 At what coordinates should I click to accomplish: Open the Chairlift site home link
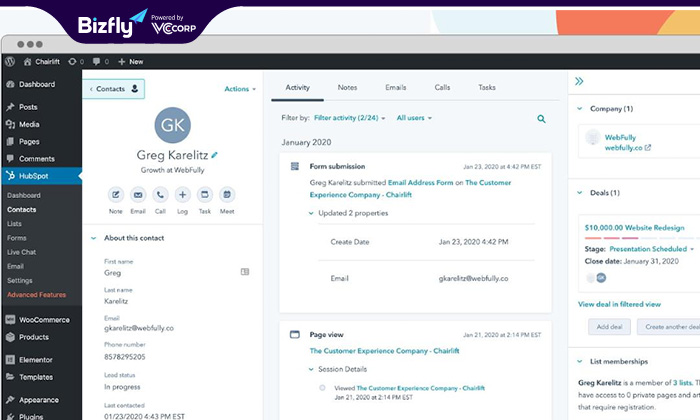click(42, 62)
